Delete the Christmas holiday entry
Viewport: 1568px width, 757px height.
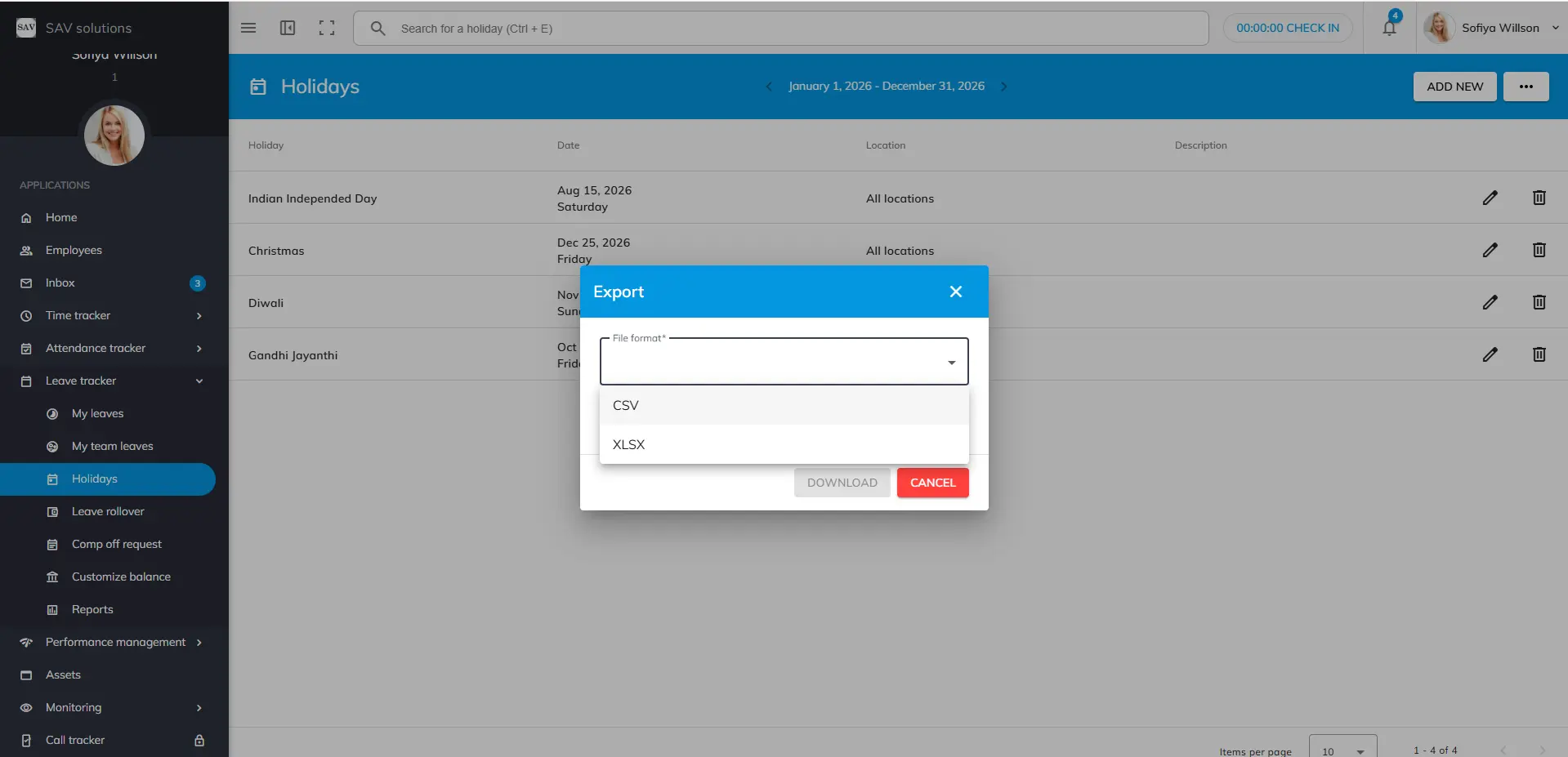click(1539, 250)
